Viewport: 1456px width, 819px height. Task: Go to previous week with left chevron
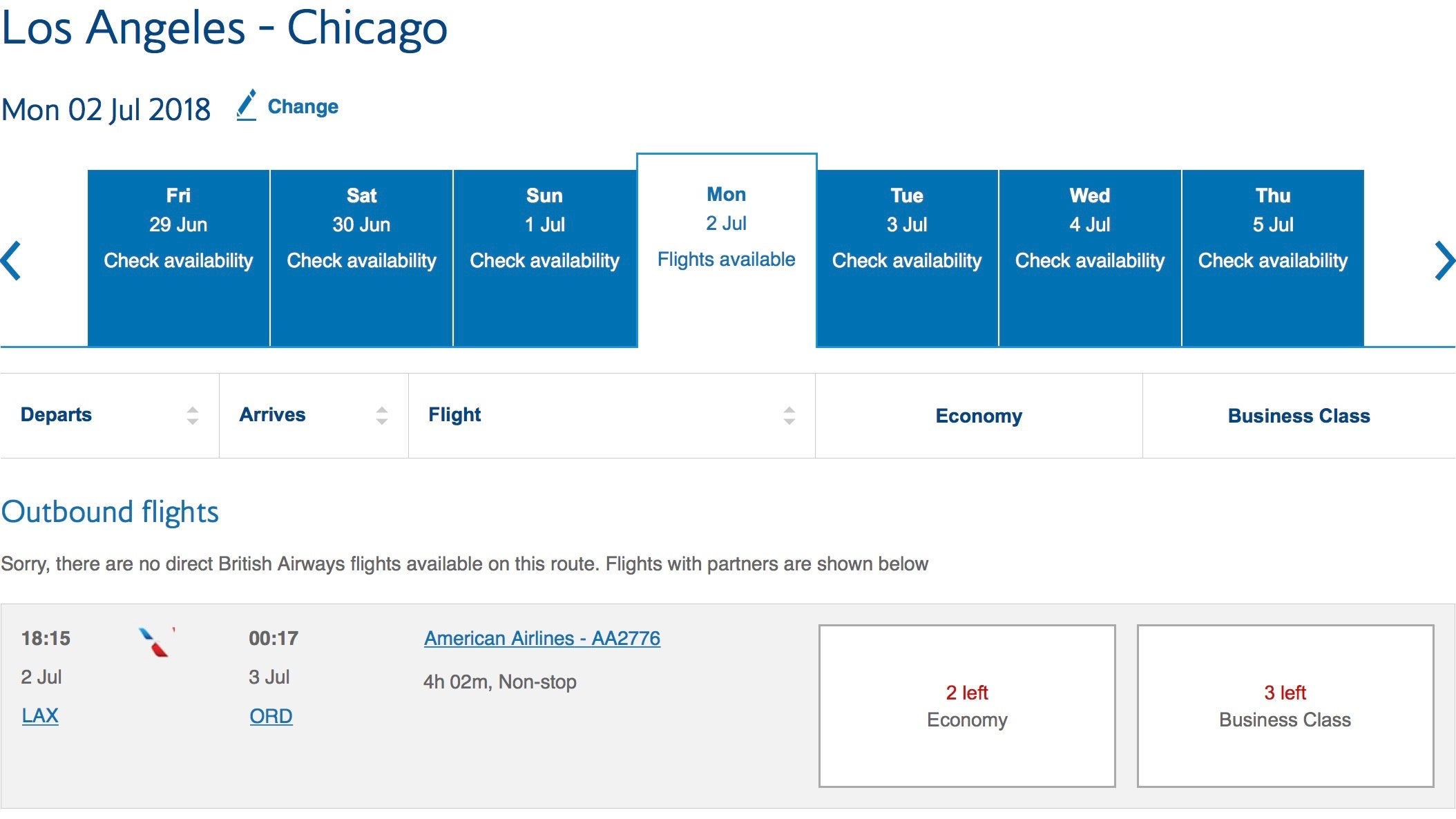point(12,260)
